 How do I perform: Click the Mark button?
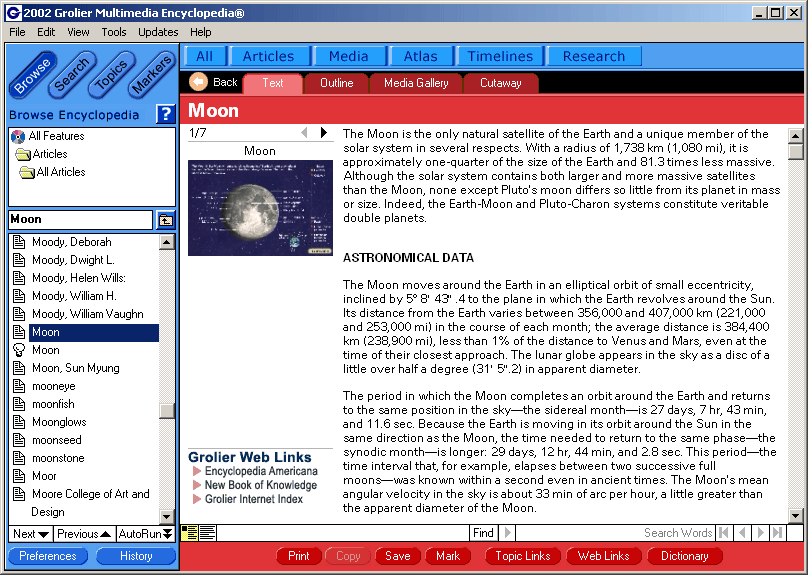(x=448, y=556)
